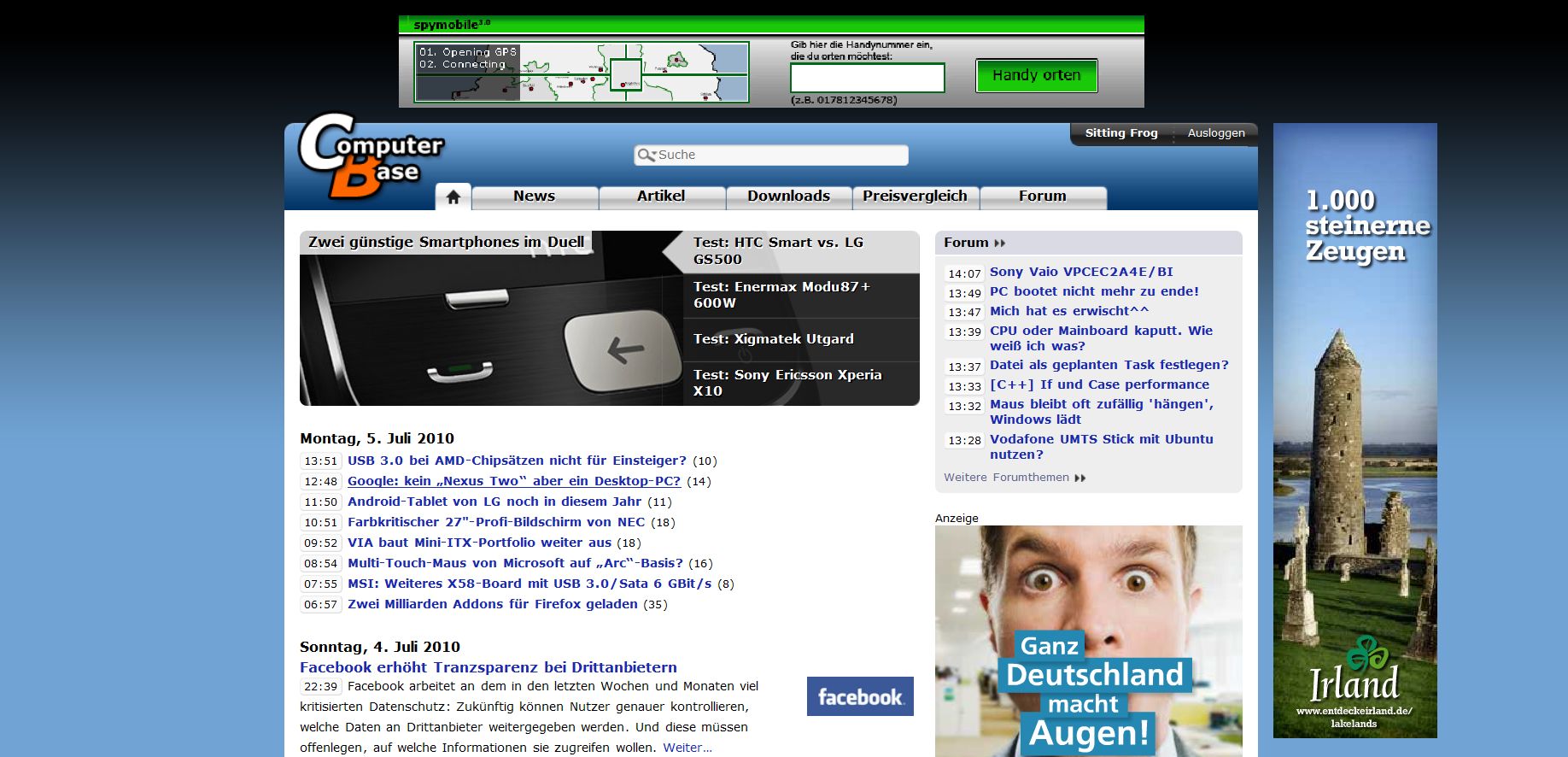The height and width of the screenshot is (757, 1568).
Task: Click the spymobile banner title
Action: [452, 25]
